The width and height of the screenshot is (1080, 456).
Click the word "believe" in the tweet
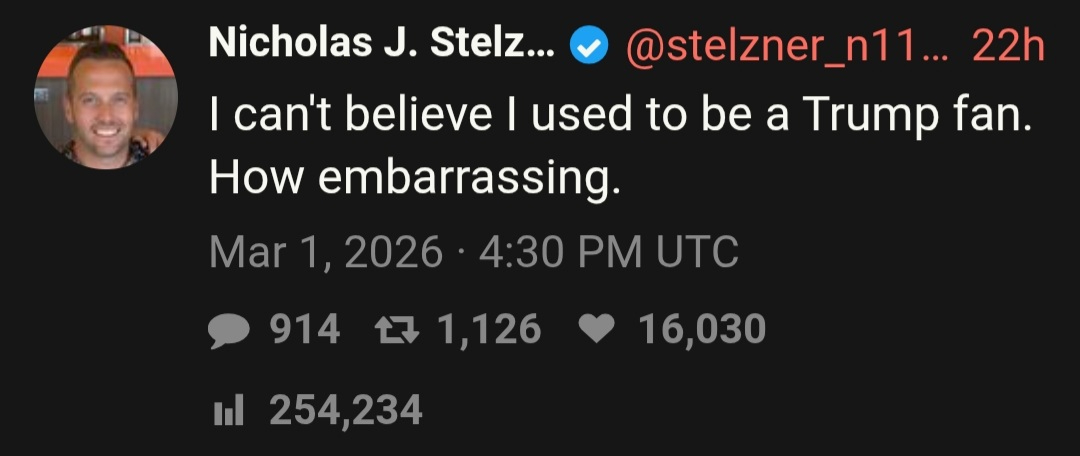(411, 118)
